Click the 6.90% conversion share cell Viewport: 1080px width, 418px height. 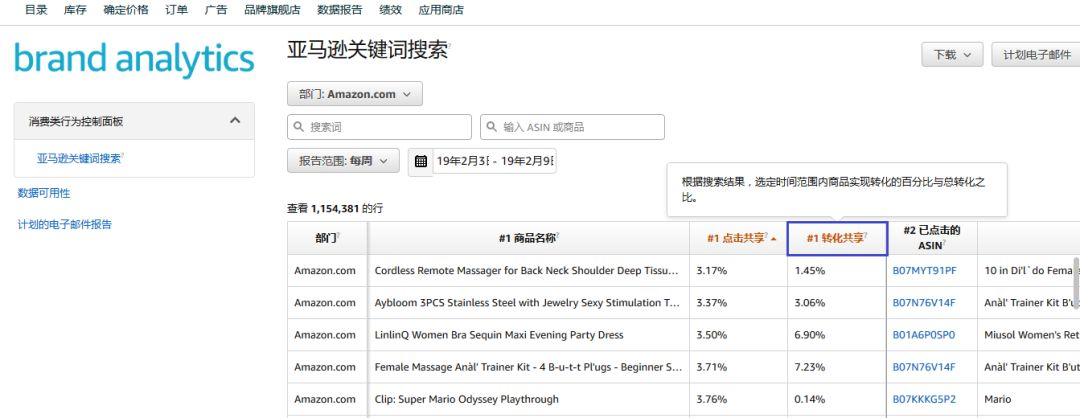[x=837, y=335]
